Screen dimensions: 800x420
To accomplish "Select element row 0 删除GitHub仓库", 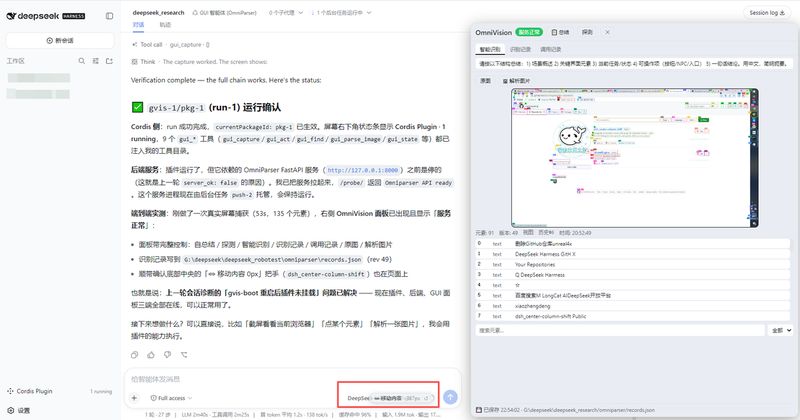I will (x=633, y=244).
